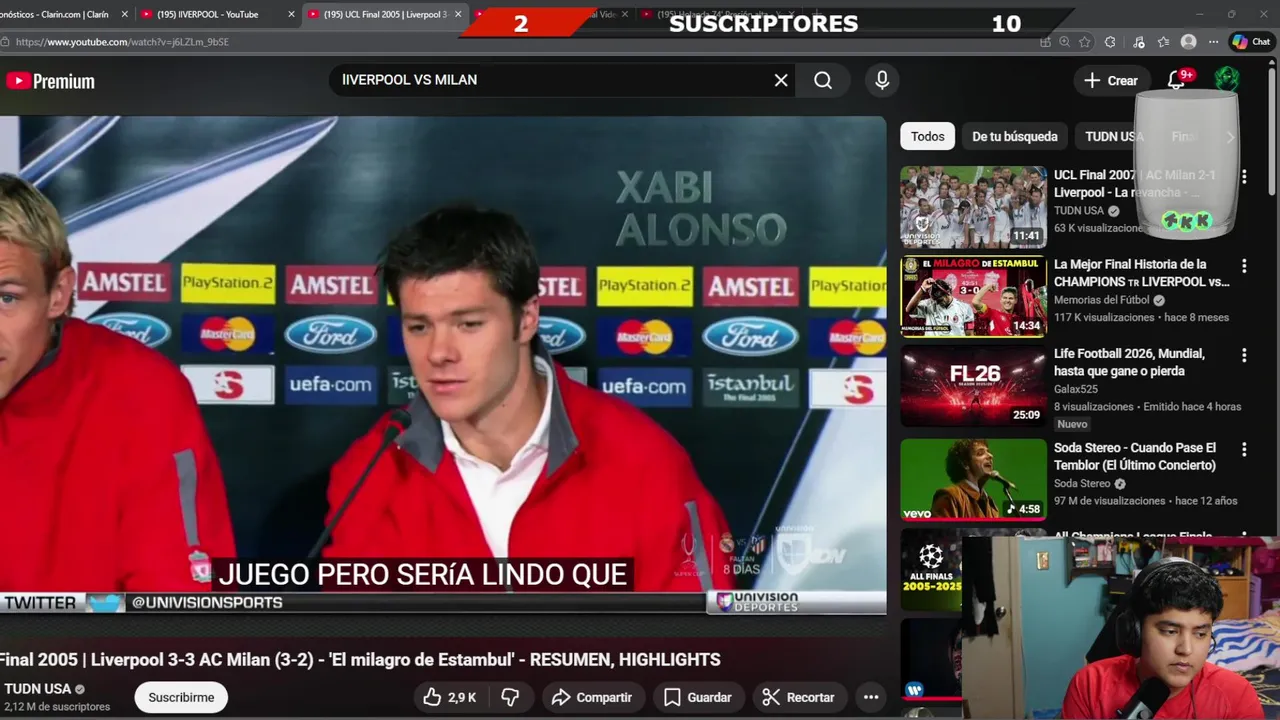1280x720 pixels.
Task: Click '2,12 M de suscriptores' text
Action: [x=55, y=707]
